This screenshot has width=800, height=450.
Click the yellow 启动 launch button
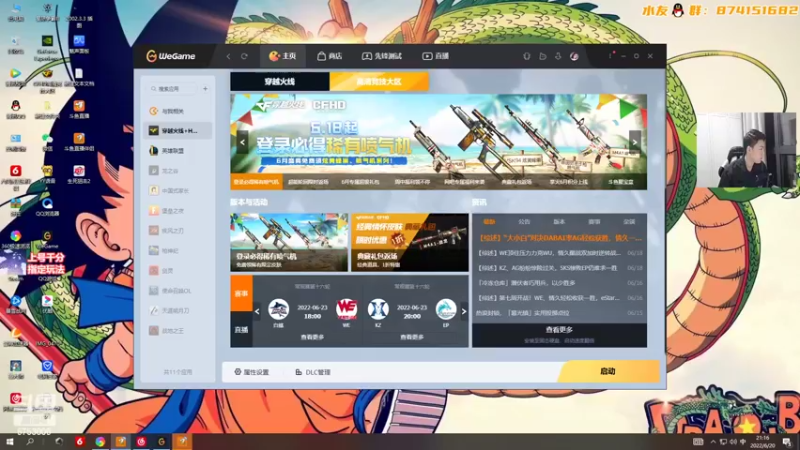(608, 371)
